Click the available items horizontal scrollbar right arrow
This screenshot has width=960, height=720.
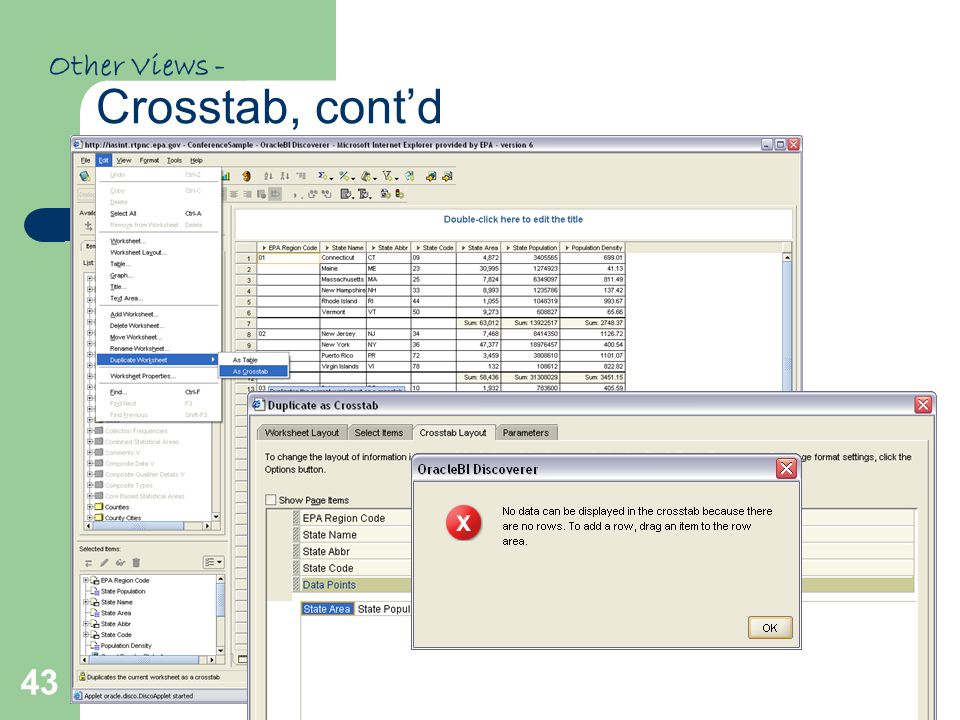(207, 526)
